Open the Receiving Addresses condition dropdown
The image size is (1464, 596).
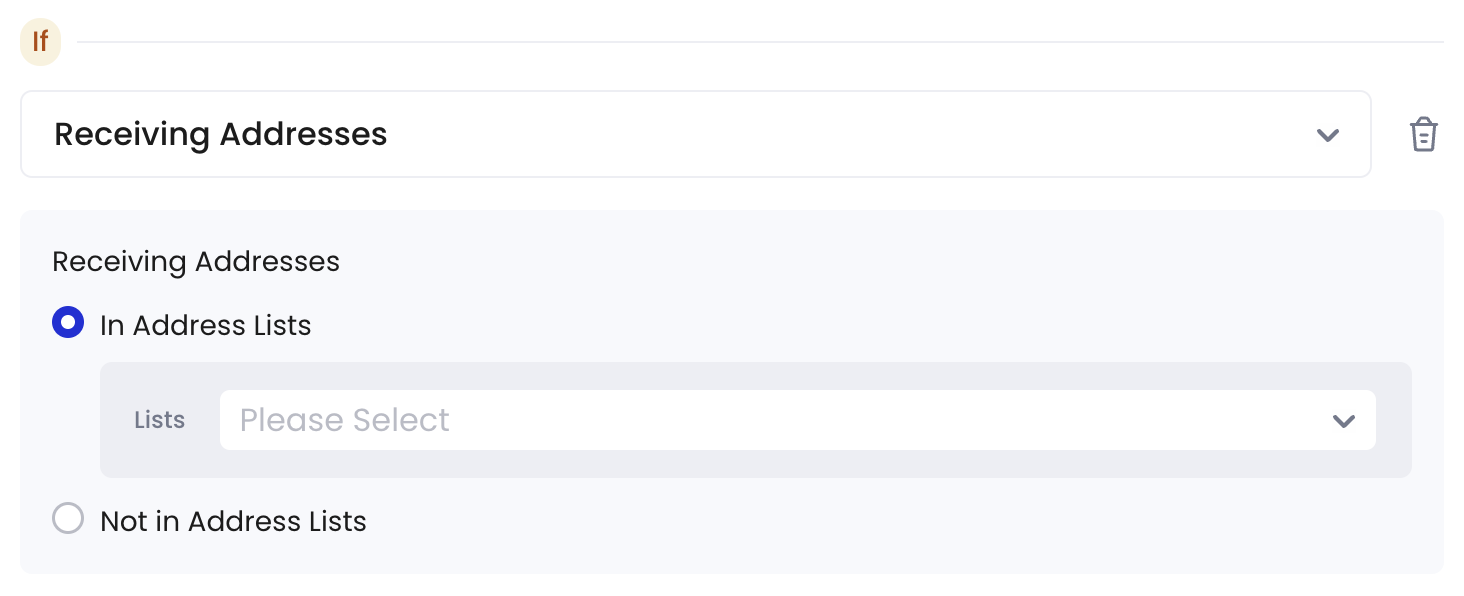tap(696, 134)
